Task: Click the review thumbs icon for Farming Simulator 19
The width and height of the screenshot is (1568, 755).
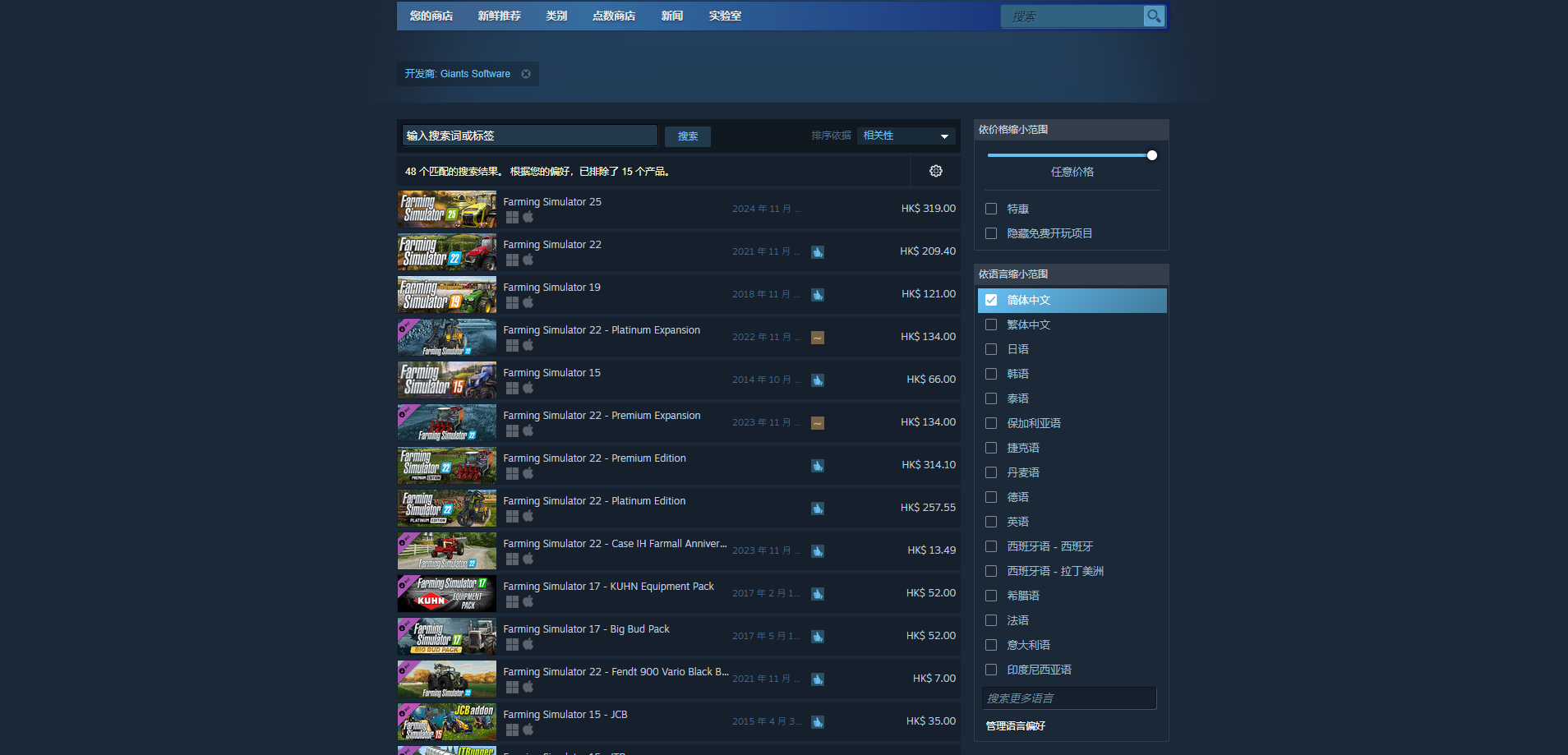Action: click(818, 295)
